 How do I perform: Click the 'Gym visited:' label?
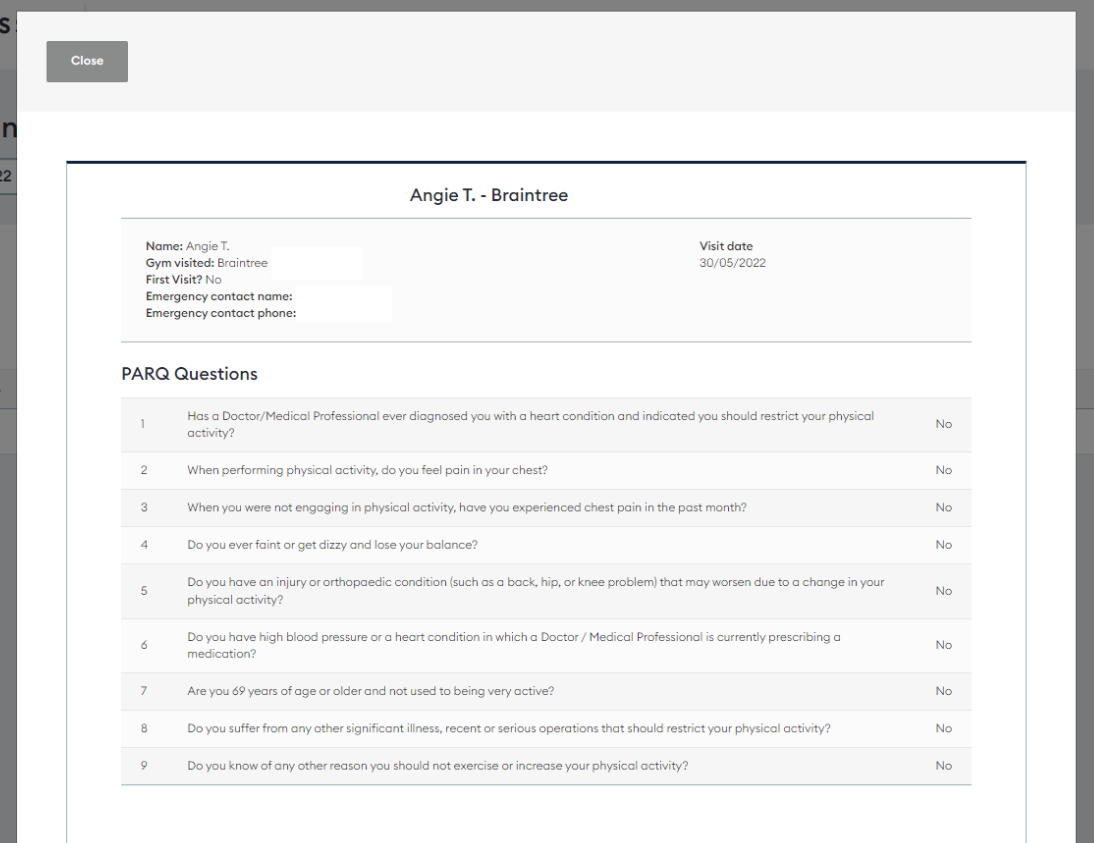[x=180, y=263]
